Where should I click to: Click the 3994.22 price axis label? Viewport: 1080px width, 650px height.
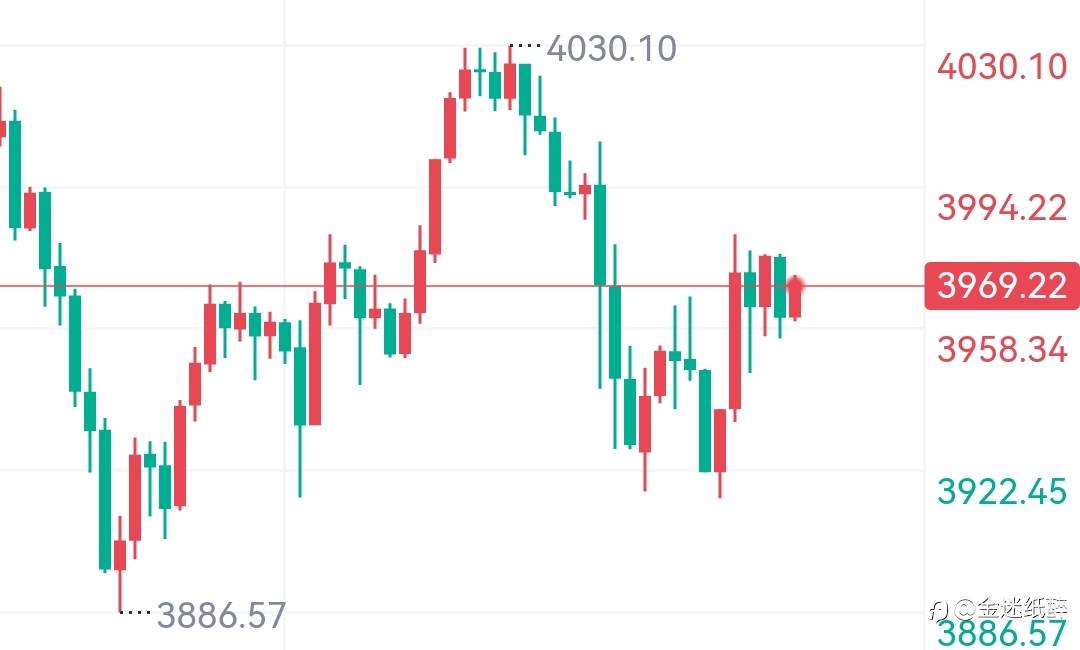[1002, 209]
